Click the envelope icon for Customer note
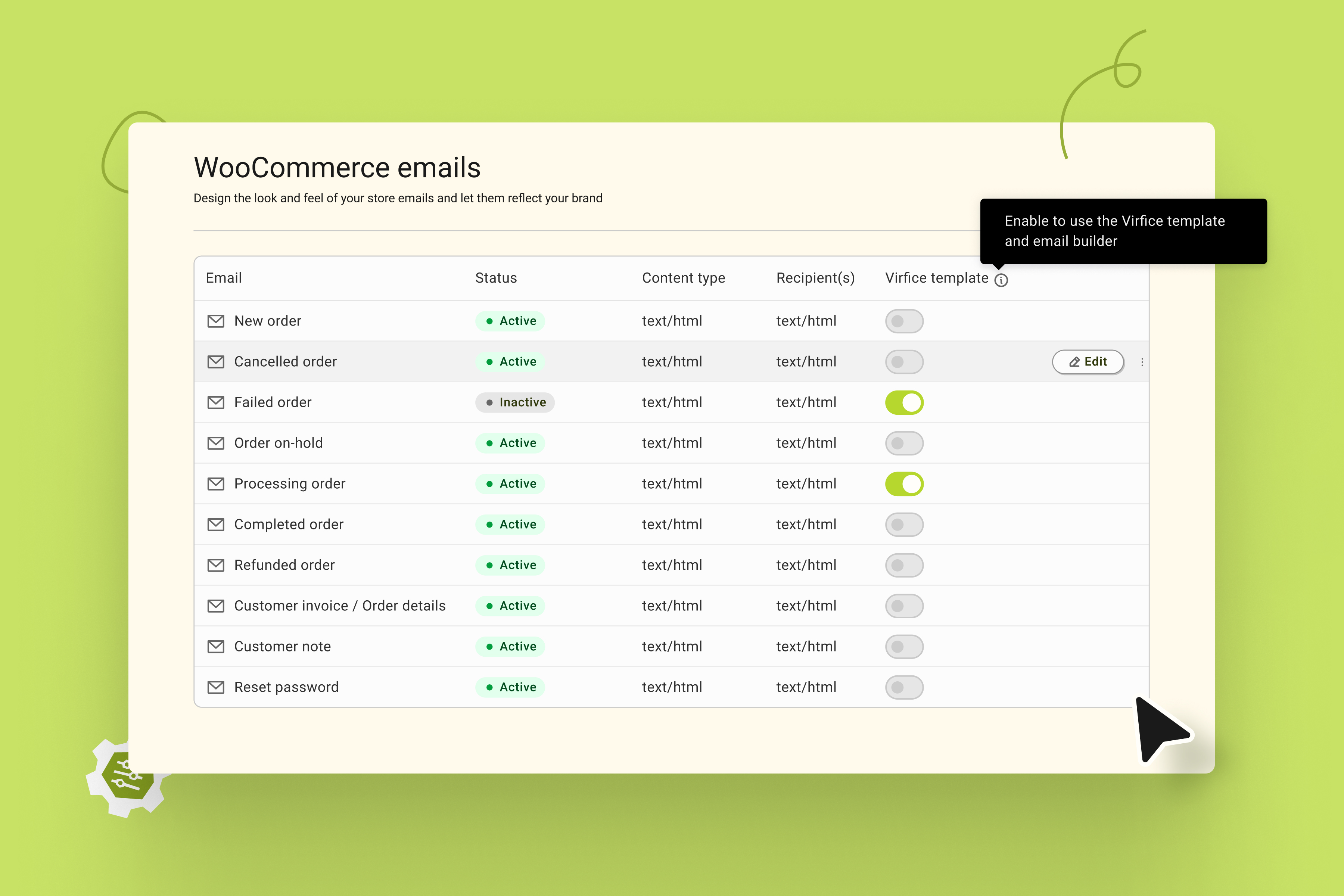Image resolution: width=1344 pixels, height=896 pixels. tap(215, 646)
